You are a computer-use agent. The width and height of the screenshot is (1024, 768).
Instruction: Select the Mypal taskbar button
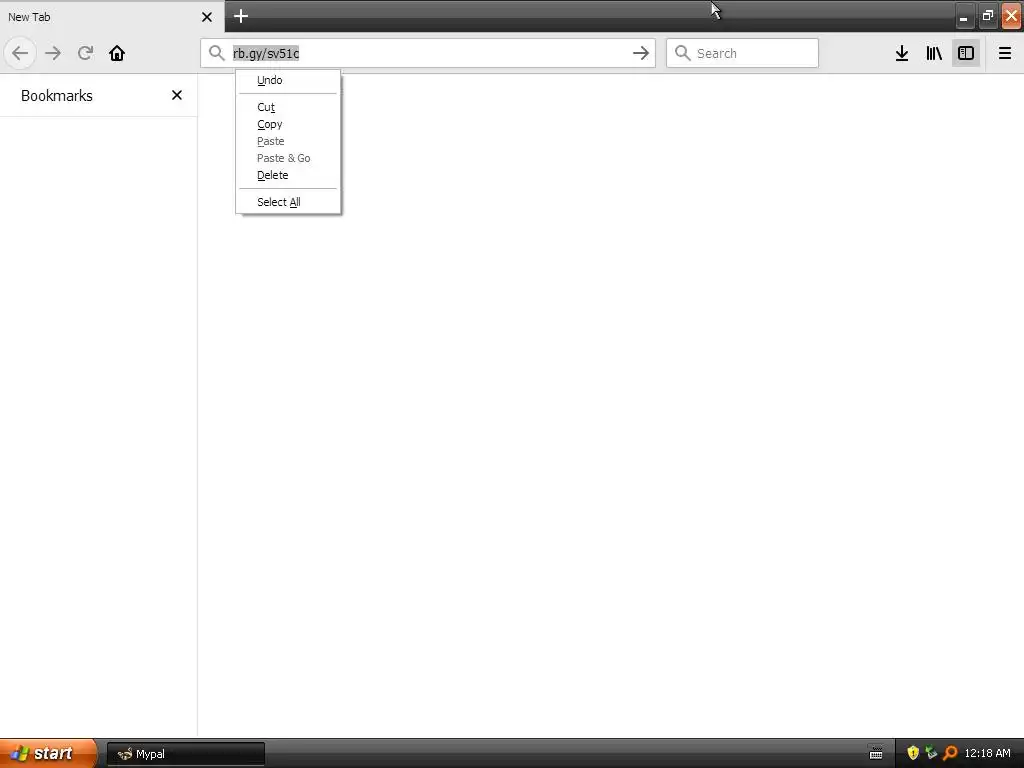(186, 754)
